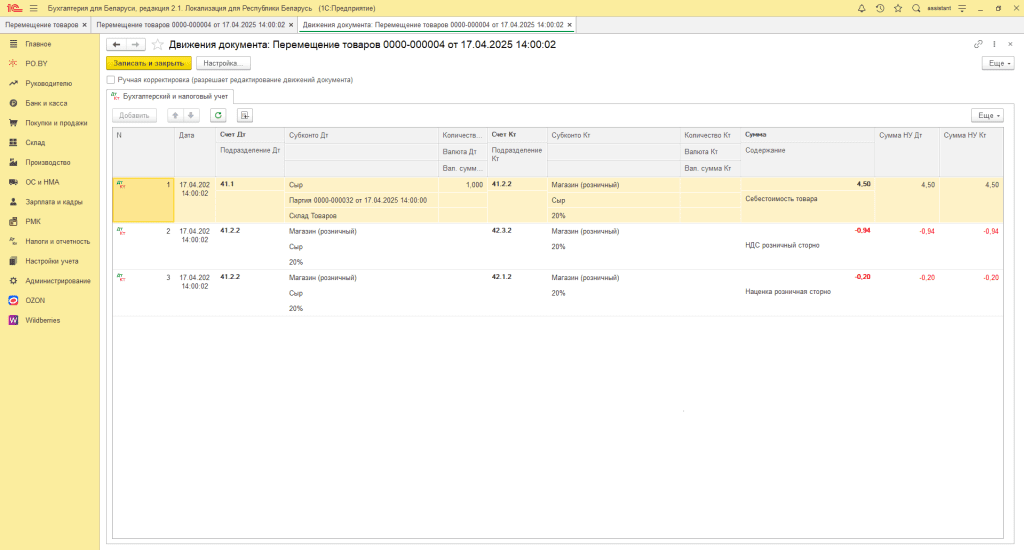
Task: Open the form's three-dot options menu
Action: coord(994,44)
